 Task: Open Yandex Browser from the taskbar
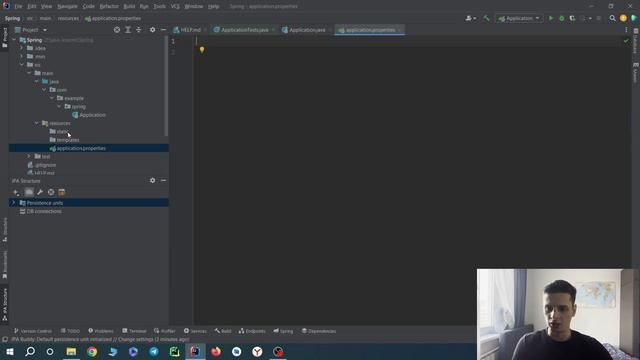pos(257,351)
